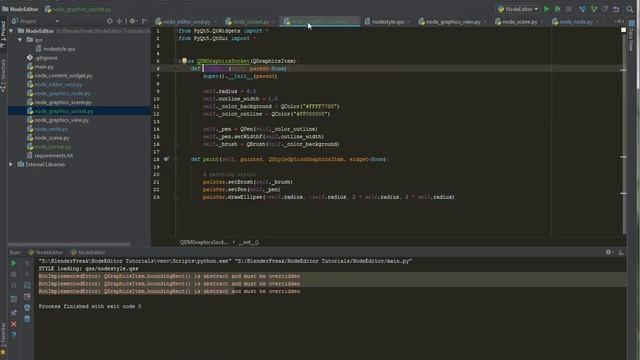Screen dimensions: 640x360
Task: Toggle the 1: Project side tool window
Action: (3, 33)
